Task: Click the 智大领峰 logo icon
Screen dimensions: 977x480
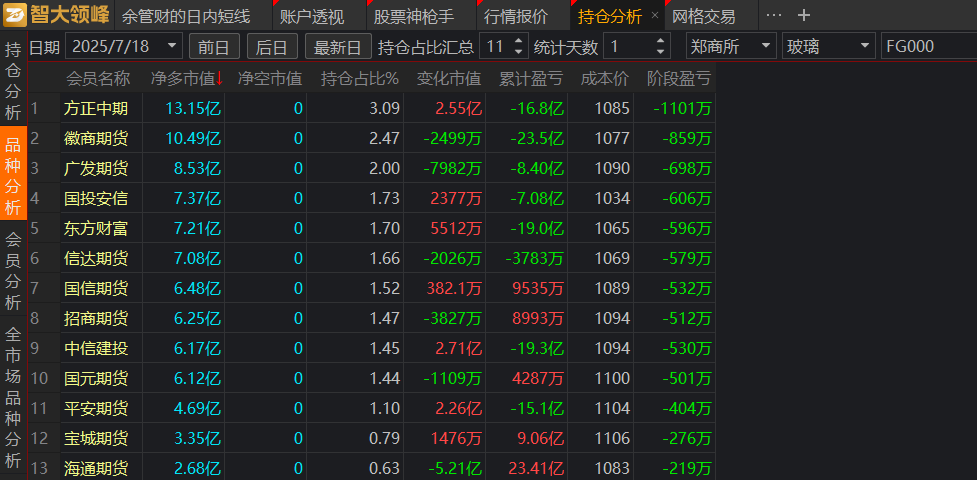Action: (15, 15)
